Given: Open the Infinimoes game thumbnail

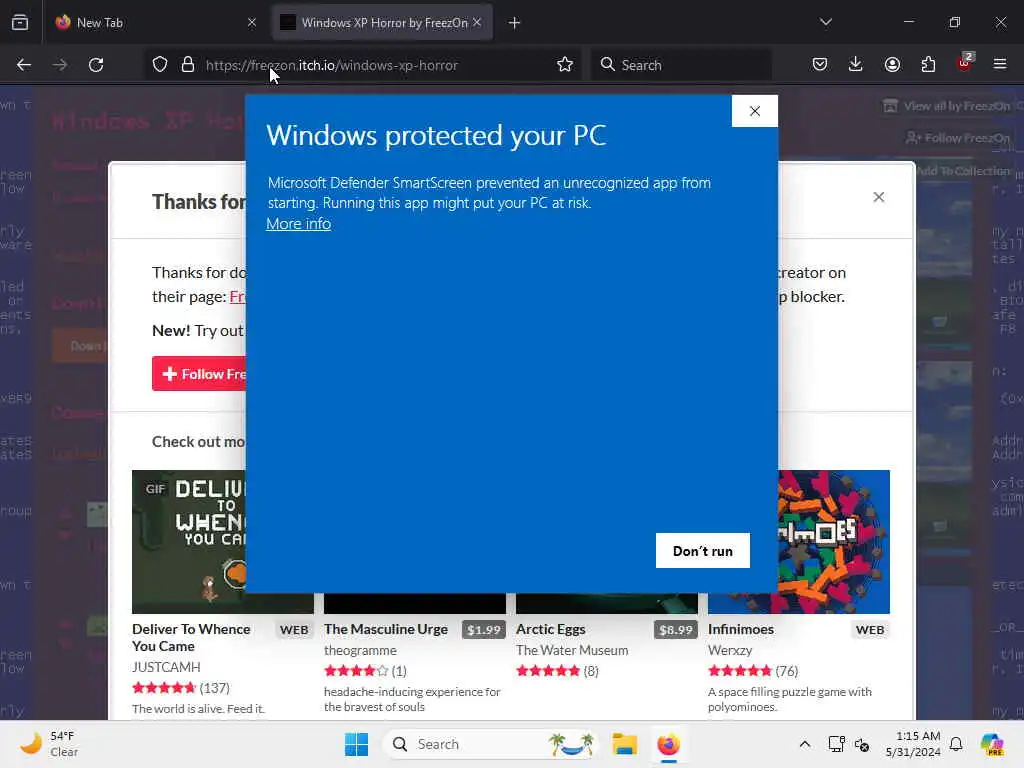Looking at the screenshot, I should point(834,541).
